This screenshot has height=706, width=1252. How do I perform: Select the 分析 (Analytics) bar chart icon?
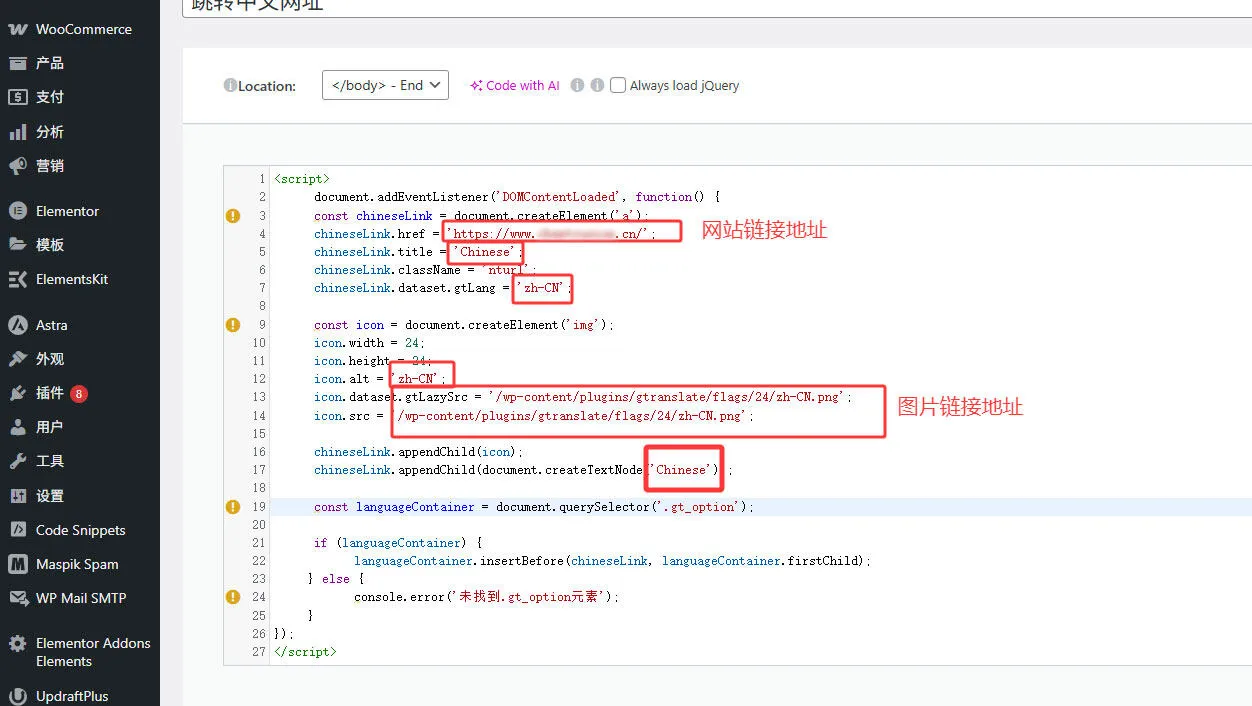point(18,132)
